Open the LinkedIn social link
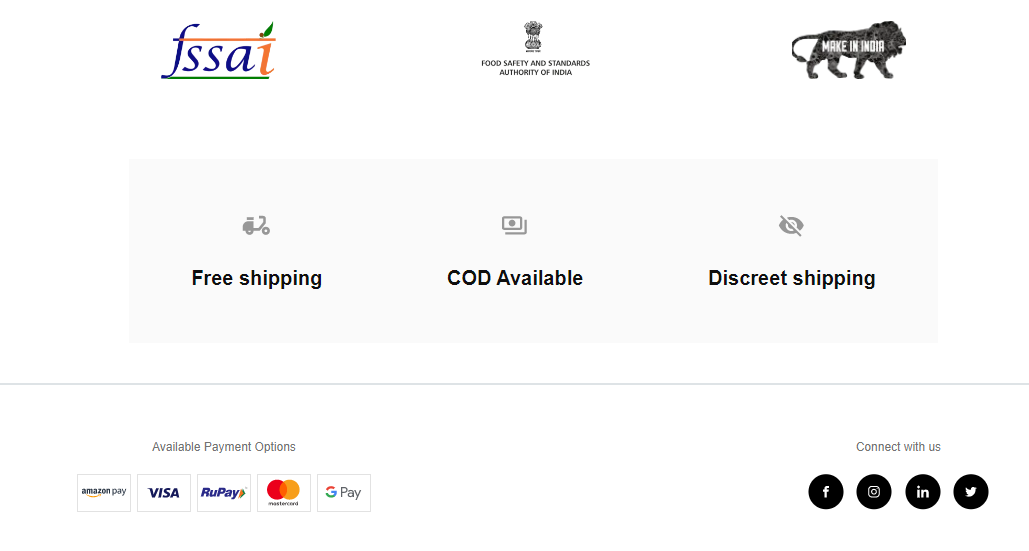 click(923, 492)
